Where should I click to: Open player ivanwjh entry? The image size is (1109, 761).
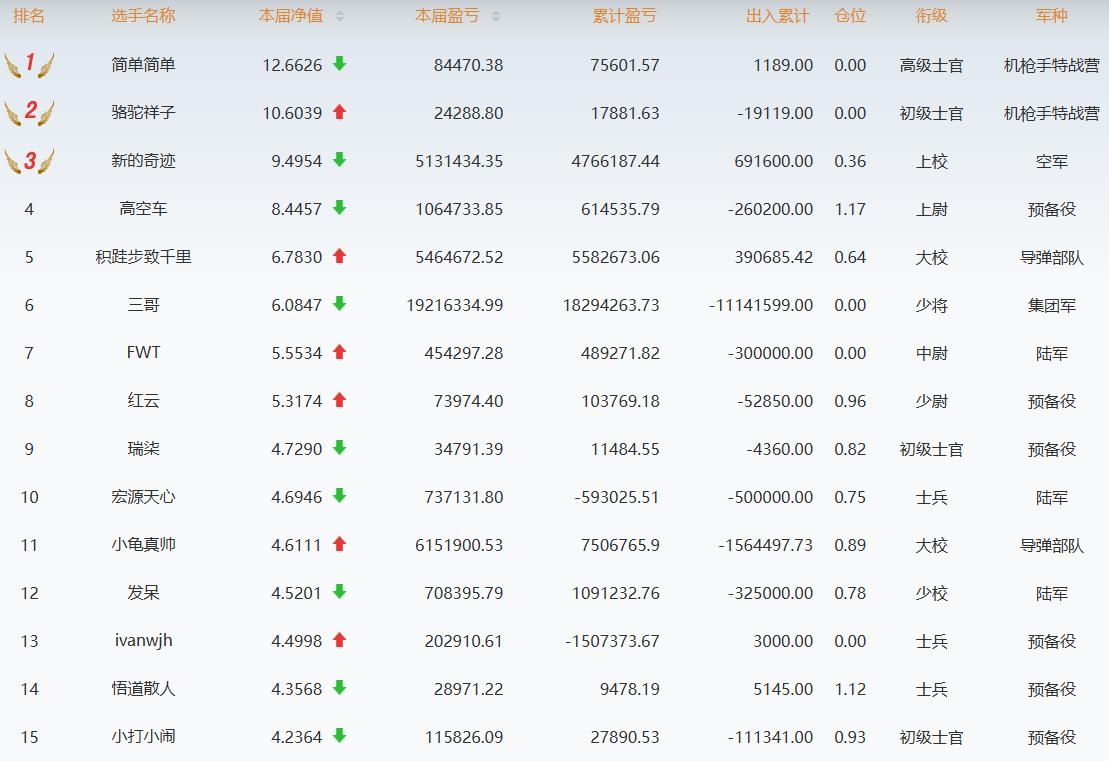143,641
